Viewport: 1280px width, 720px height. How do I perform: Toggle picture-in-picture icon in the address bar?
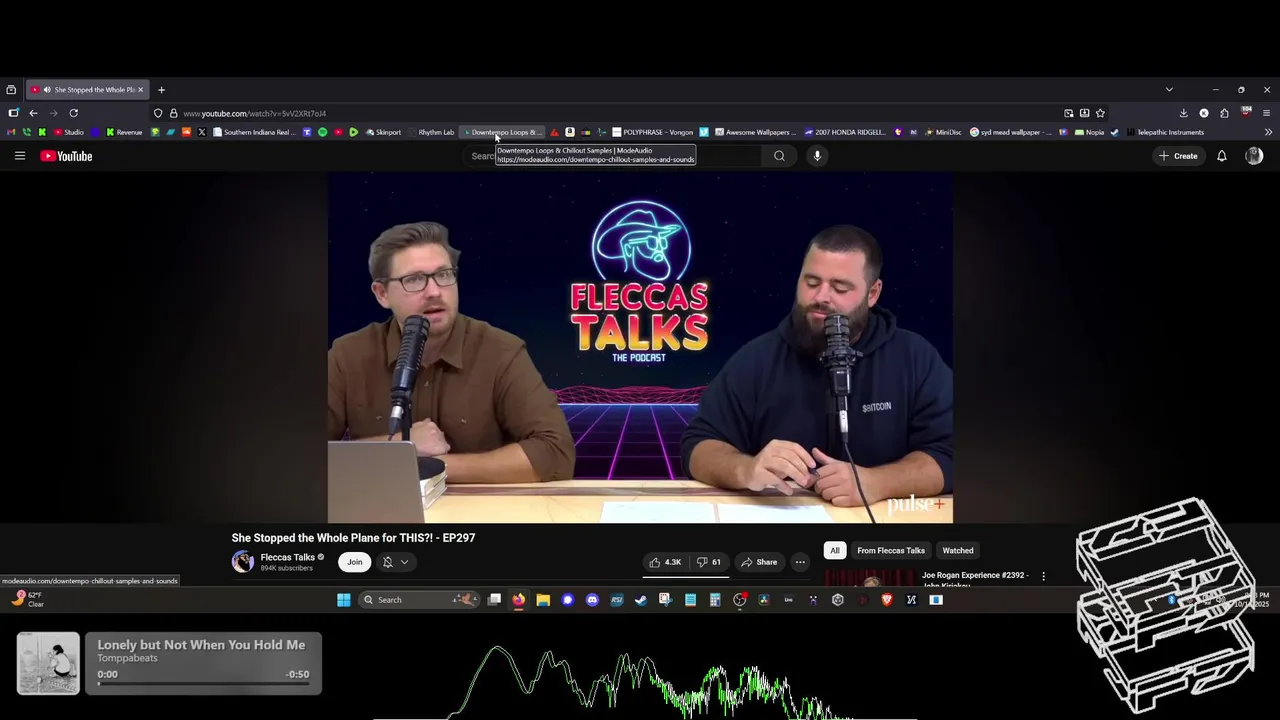tap(1069, 113)
